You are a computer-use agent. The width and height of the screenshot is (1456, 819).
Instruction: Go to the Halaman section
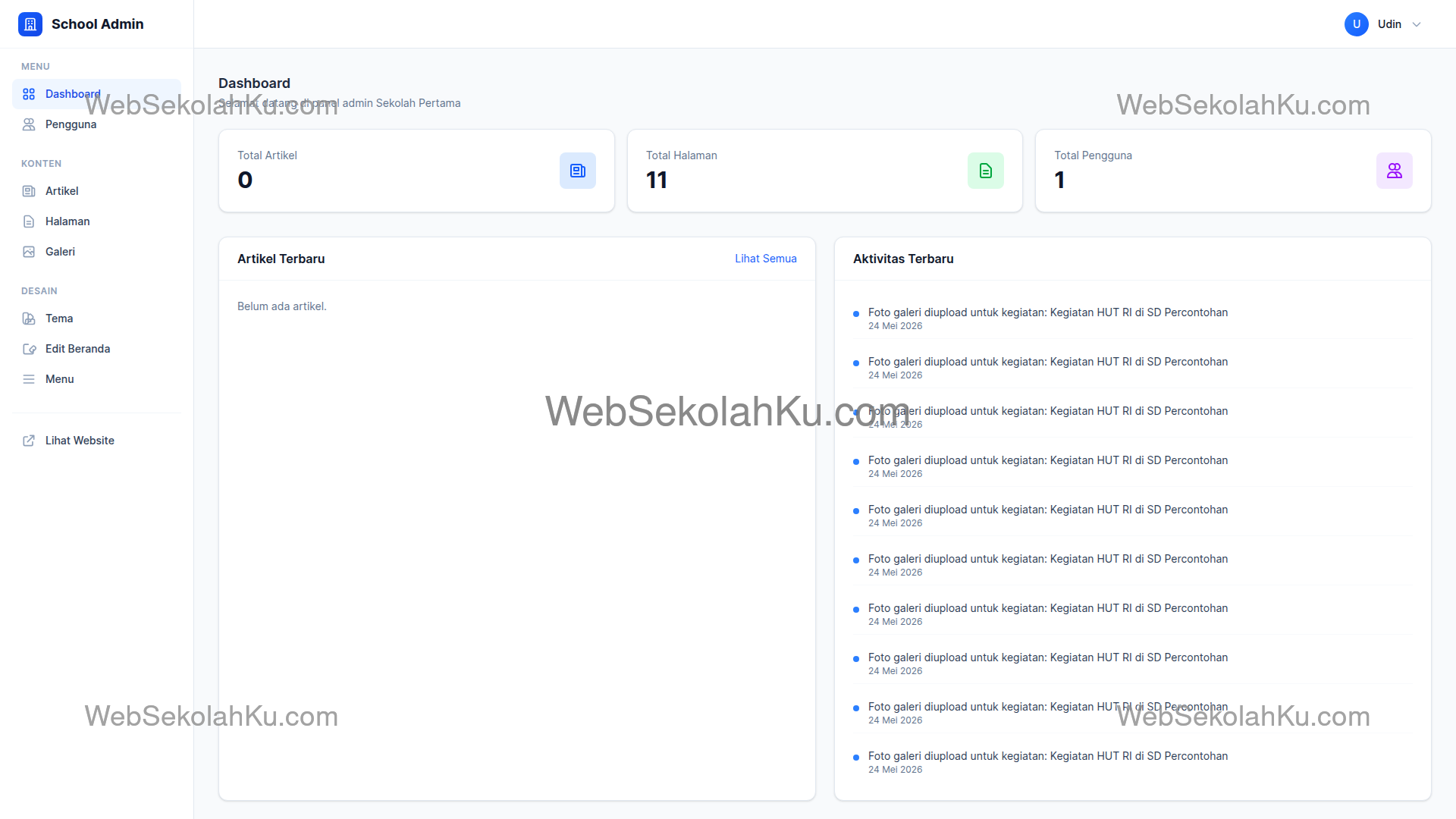pos(97,221)
